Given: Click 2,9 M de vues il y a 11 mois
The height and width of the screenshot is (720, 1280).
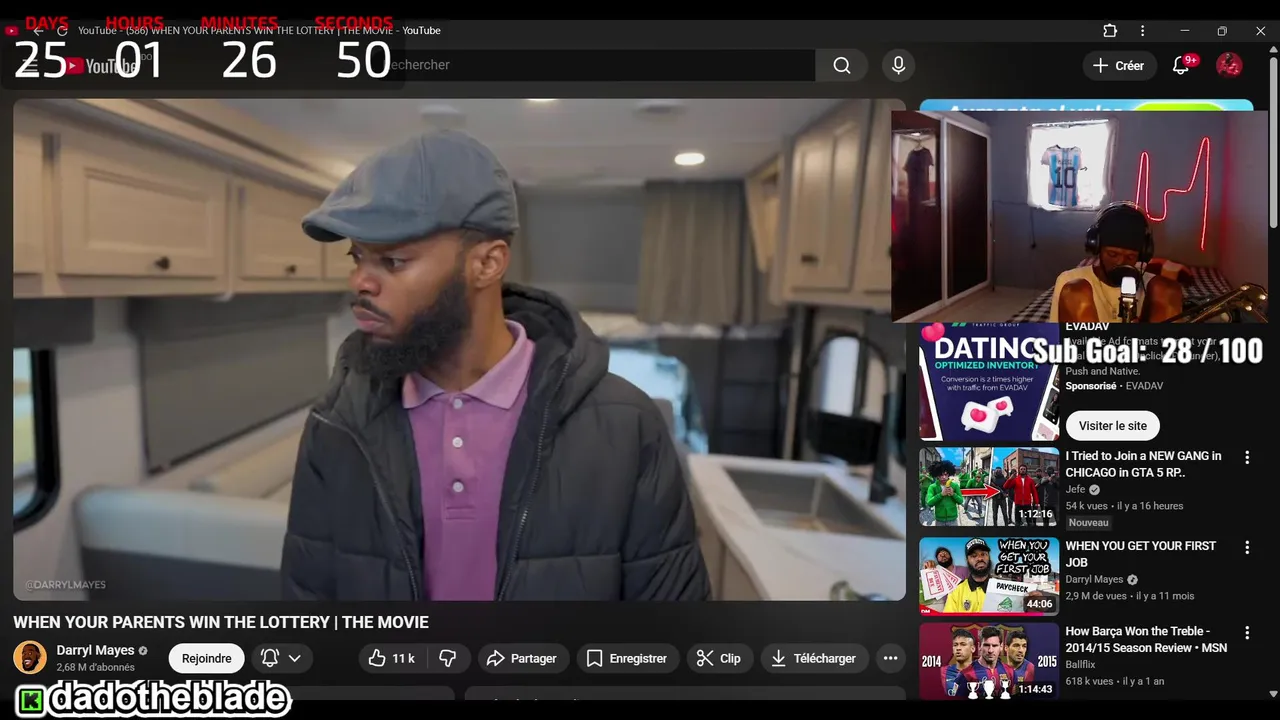Looking at the screenshot, I should pyautogui.click(x=1130, y=596).
